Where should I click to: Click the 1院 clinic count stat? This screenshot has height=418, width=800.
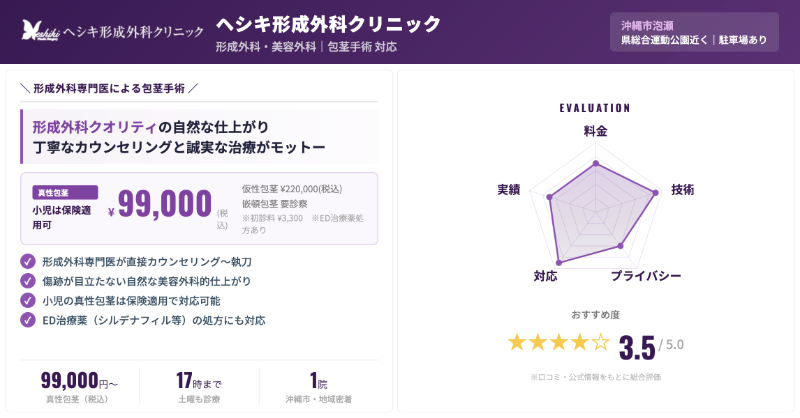pos(319,381)
